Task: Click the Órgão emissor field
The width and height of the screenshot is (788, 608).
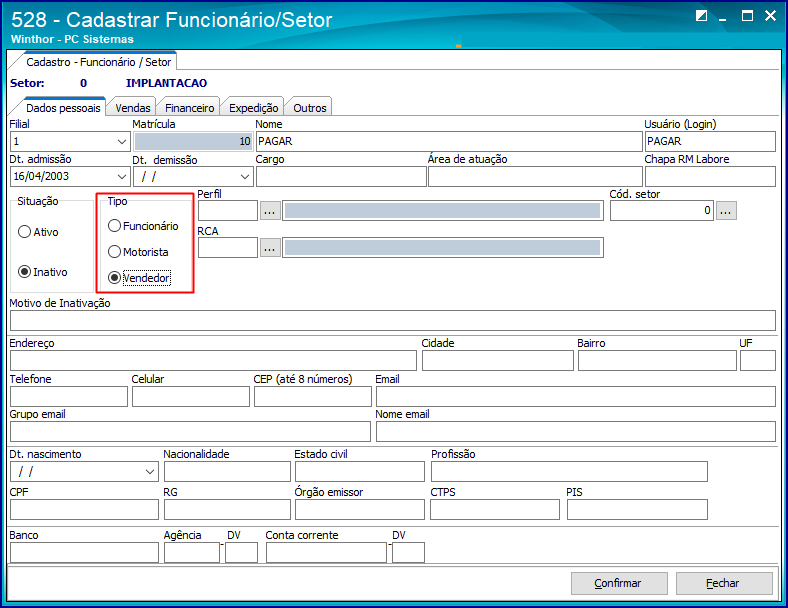Action: (360, 510)
